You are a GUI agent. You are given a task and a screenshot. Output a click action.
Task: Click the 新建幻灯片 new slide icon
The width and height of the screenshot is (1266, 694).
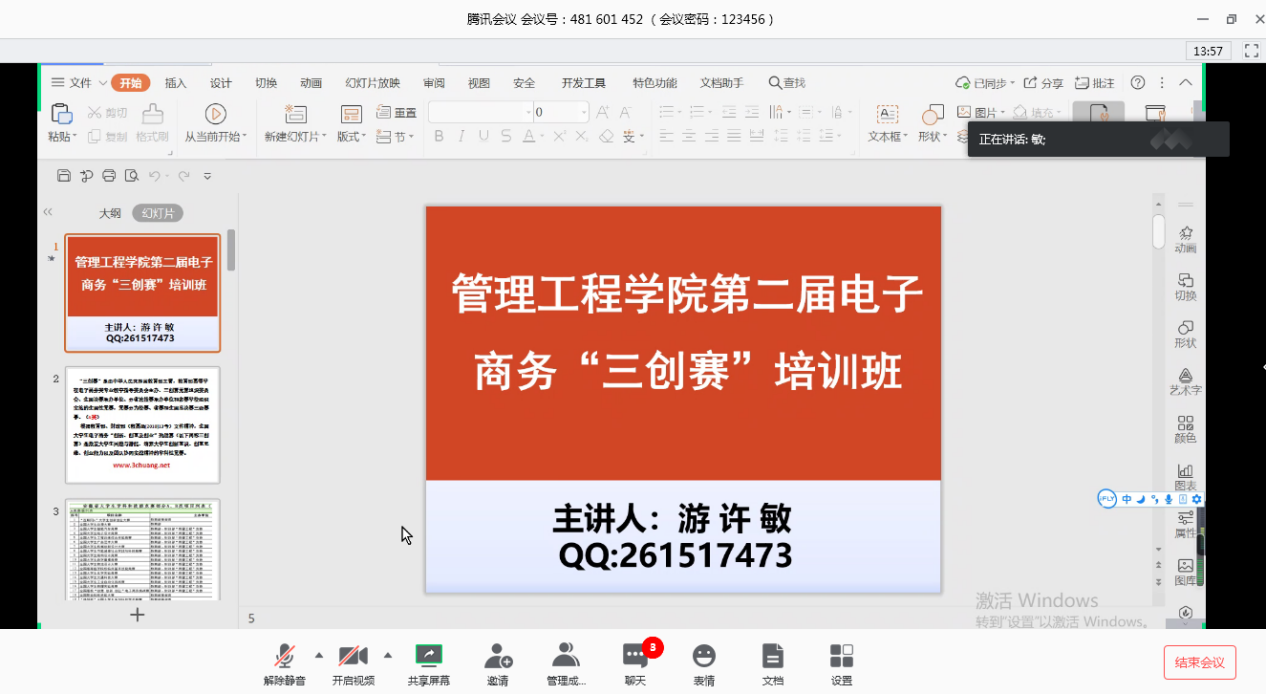295,114
